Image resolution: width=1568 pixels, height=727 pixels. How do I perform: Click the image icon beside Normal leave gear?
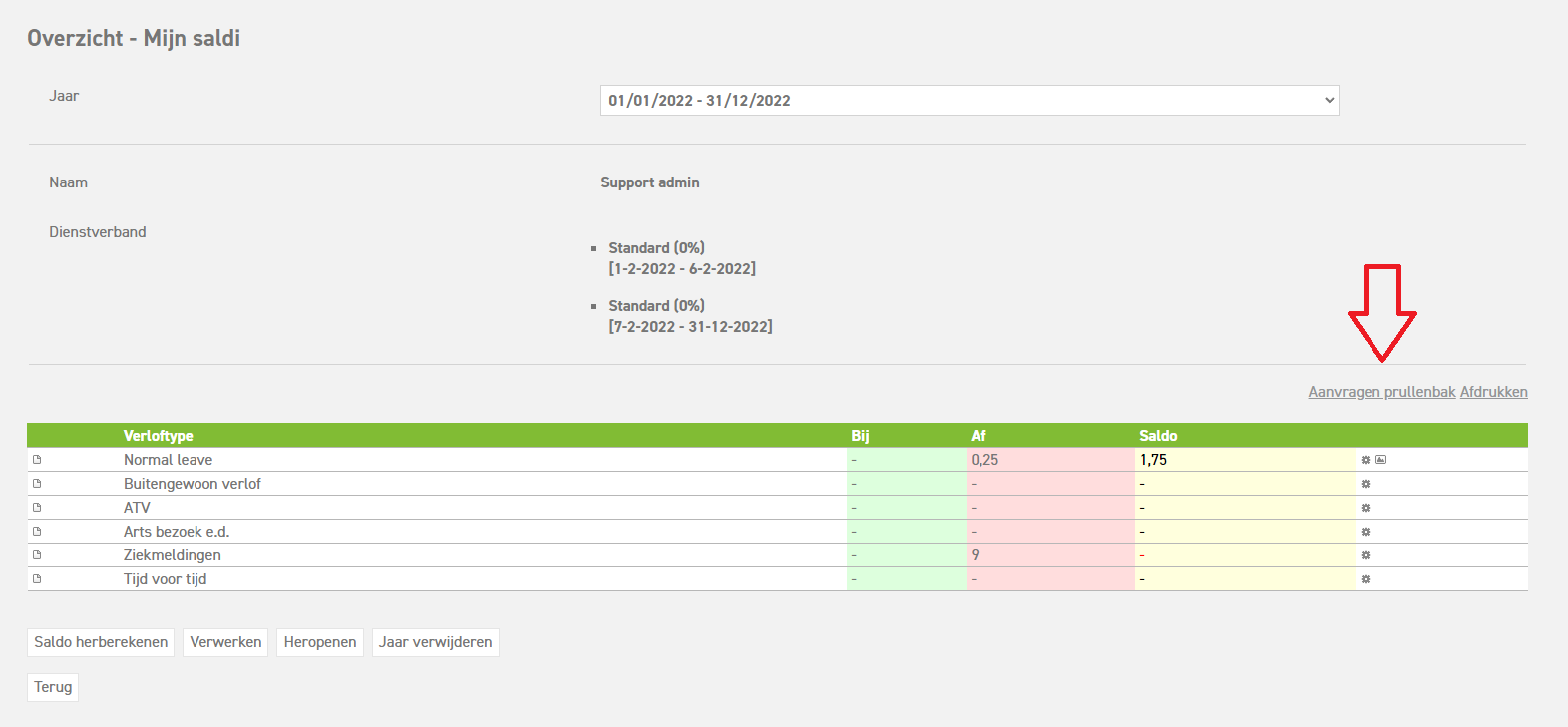1381,460
